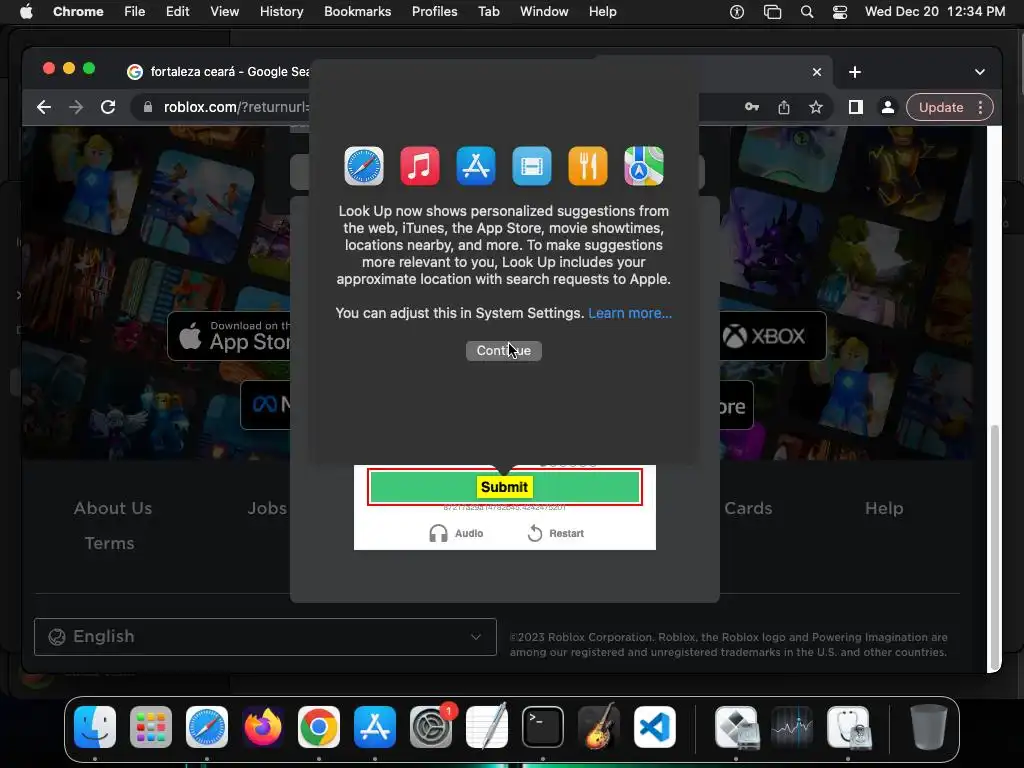Viewport: 1024px width, 768px height.
Task: Click the green Submit button
Action: [504, 487]
